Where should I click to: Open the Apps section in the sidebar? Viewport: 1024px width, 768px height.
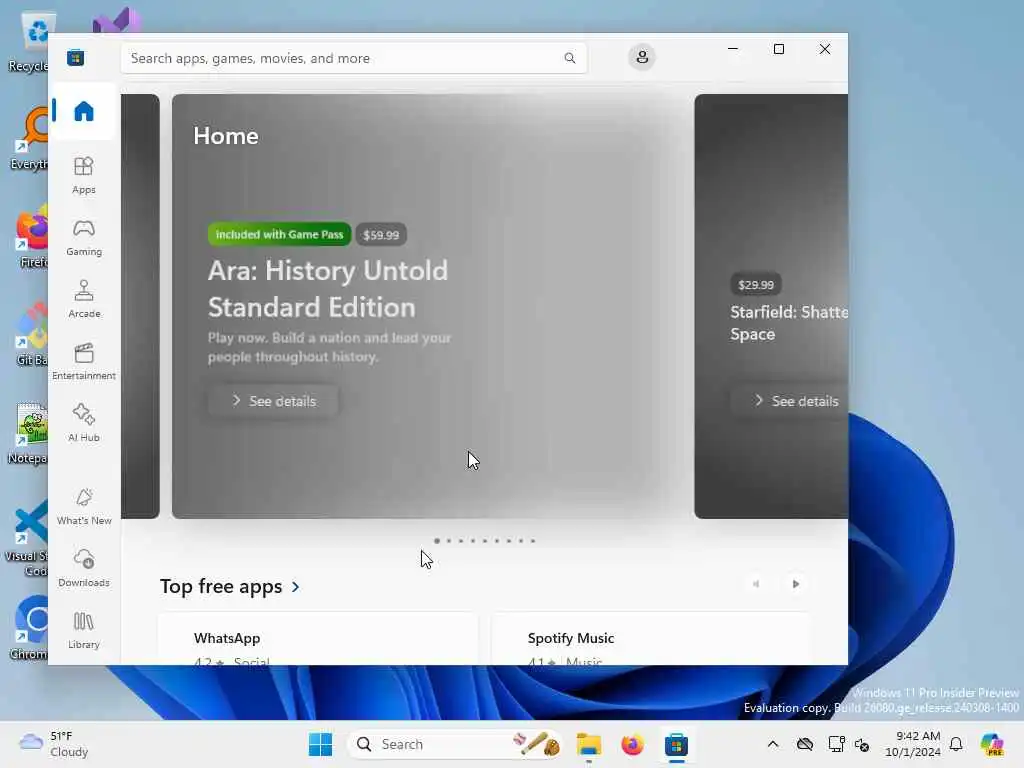84,176
